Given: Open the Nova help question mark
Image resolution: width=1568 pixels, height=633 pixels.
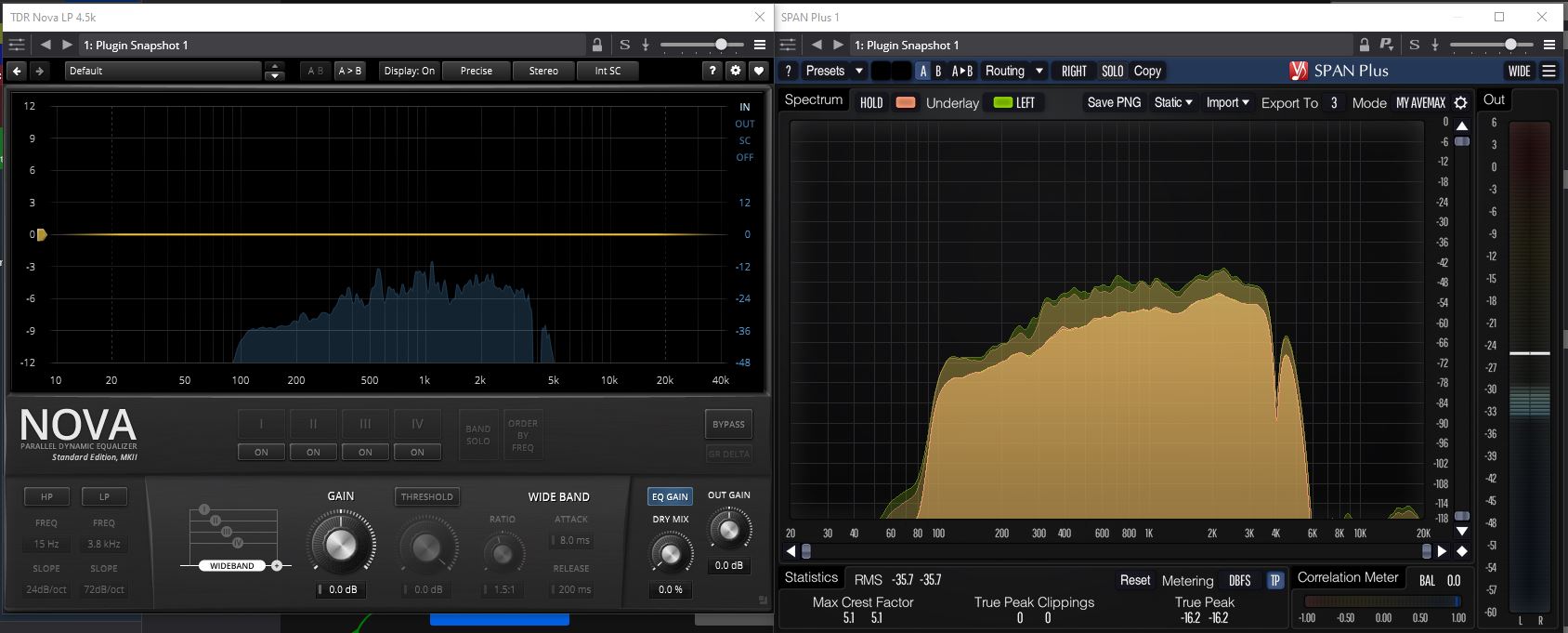Looking at the screenshot, I should [712, 71].
